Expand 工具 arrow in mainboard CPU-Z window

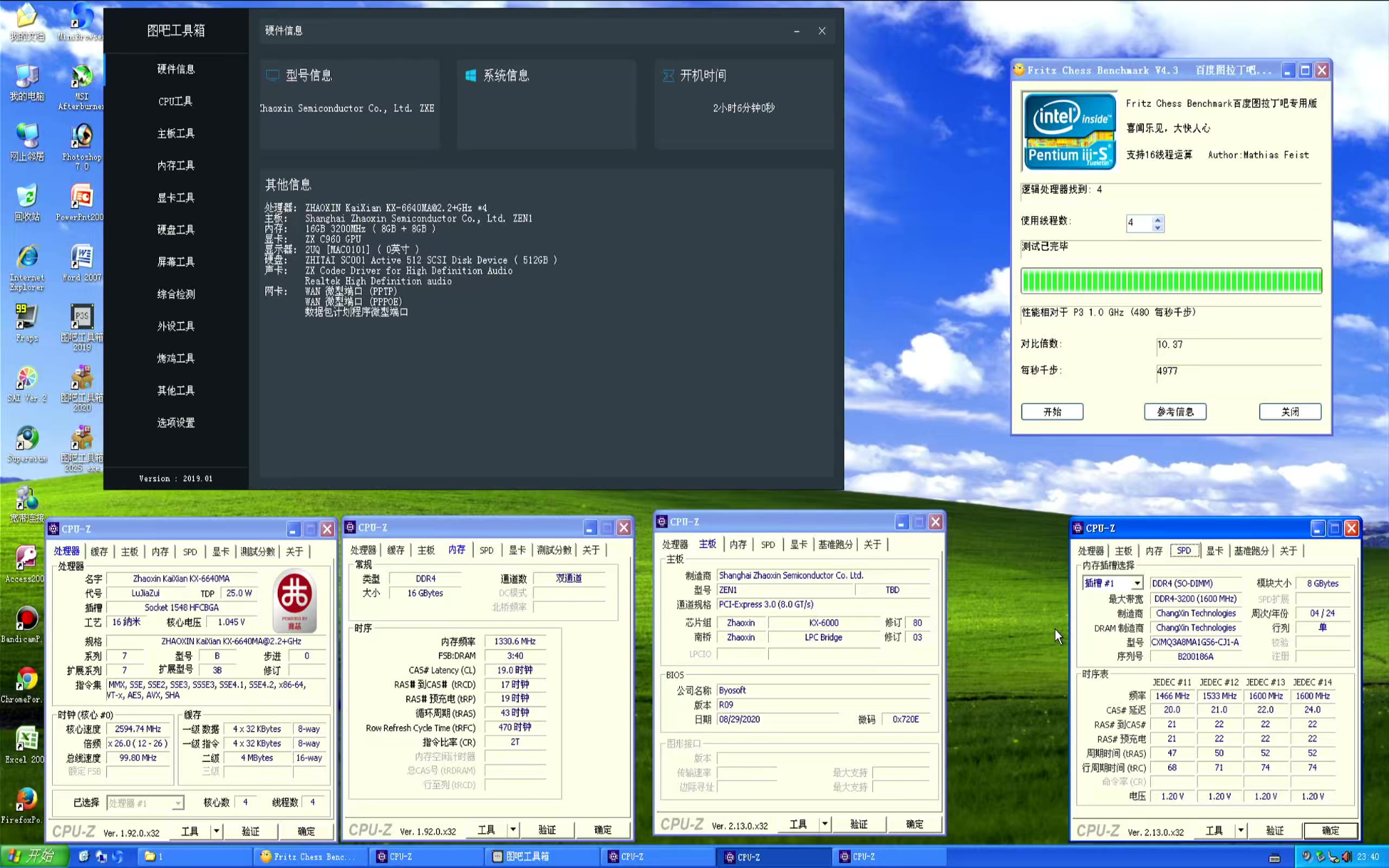click(x=824, y=824)
